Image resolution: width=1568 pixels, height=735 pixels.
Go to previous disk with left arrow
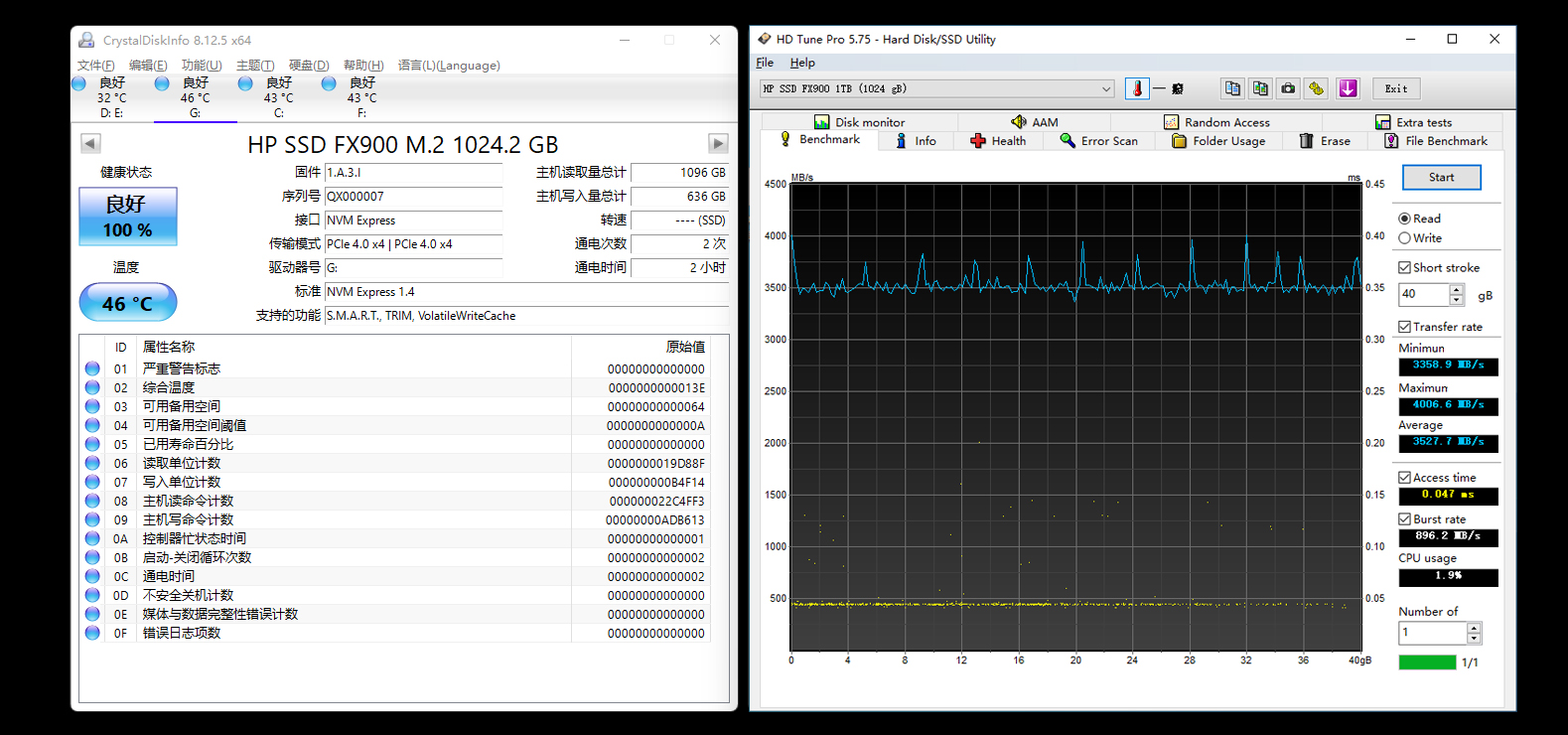click(90, 143)
